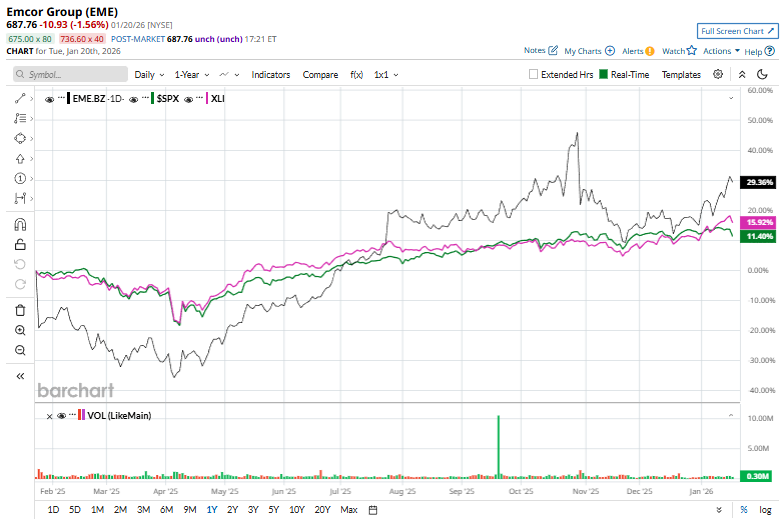Open Alerts bell icon
Viewport: 782px width, 527px height.
click(649, 51)
